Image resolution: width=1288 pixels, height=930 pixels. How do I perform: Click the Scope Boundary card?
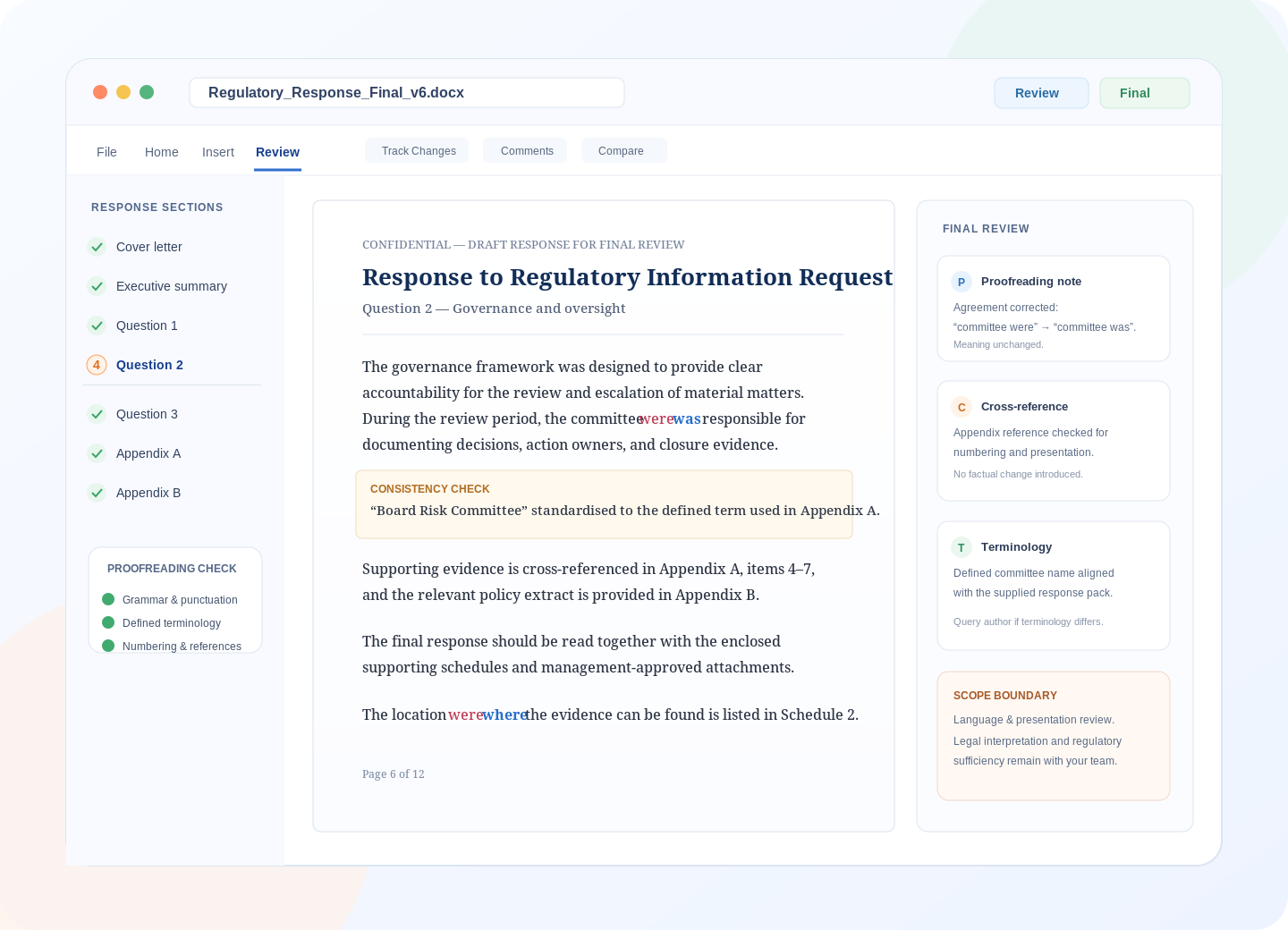pos(1054,736)
